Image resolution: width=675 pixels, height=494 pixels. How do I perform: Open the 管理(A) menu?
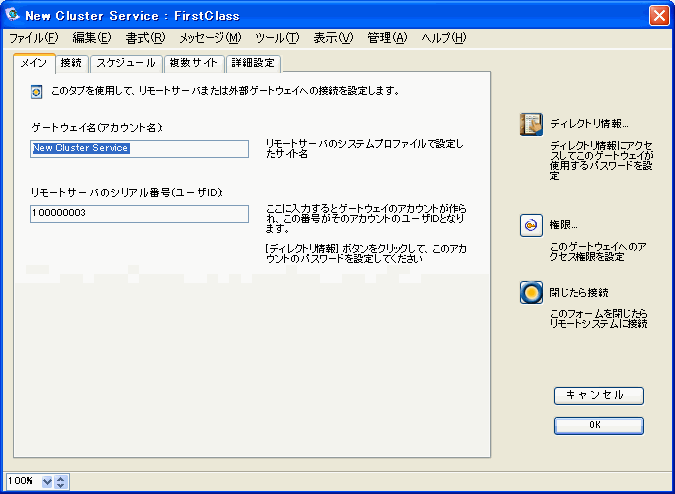pyautogui.click(x=387, y=38)
